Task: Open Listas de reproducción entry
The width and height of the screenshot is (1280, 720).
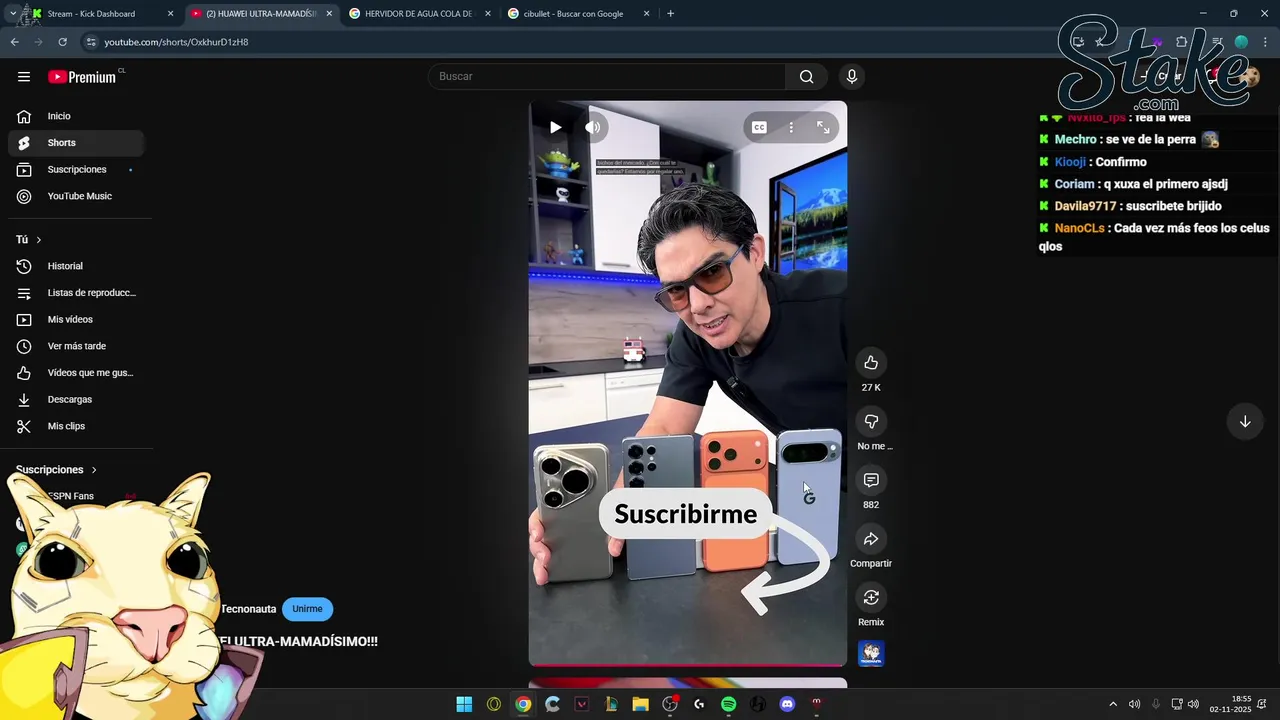Action: pyautogui.click(x=76, y=293)
